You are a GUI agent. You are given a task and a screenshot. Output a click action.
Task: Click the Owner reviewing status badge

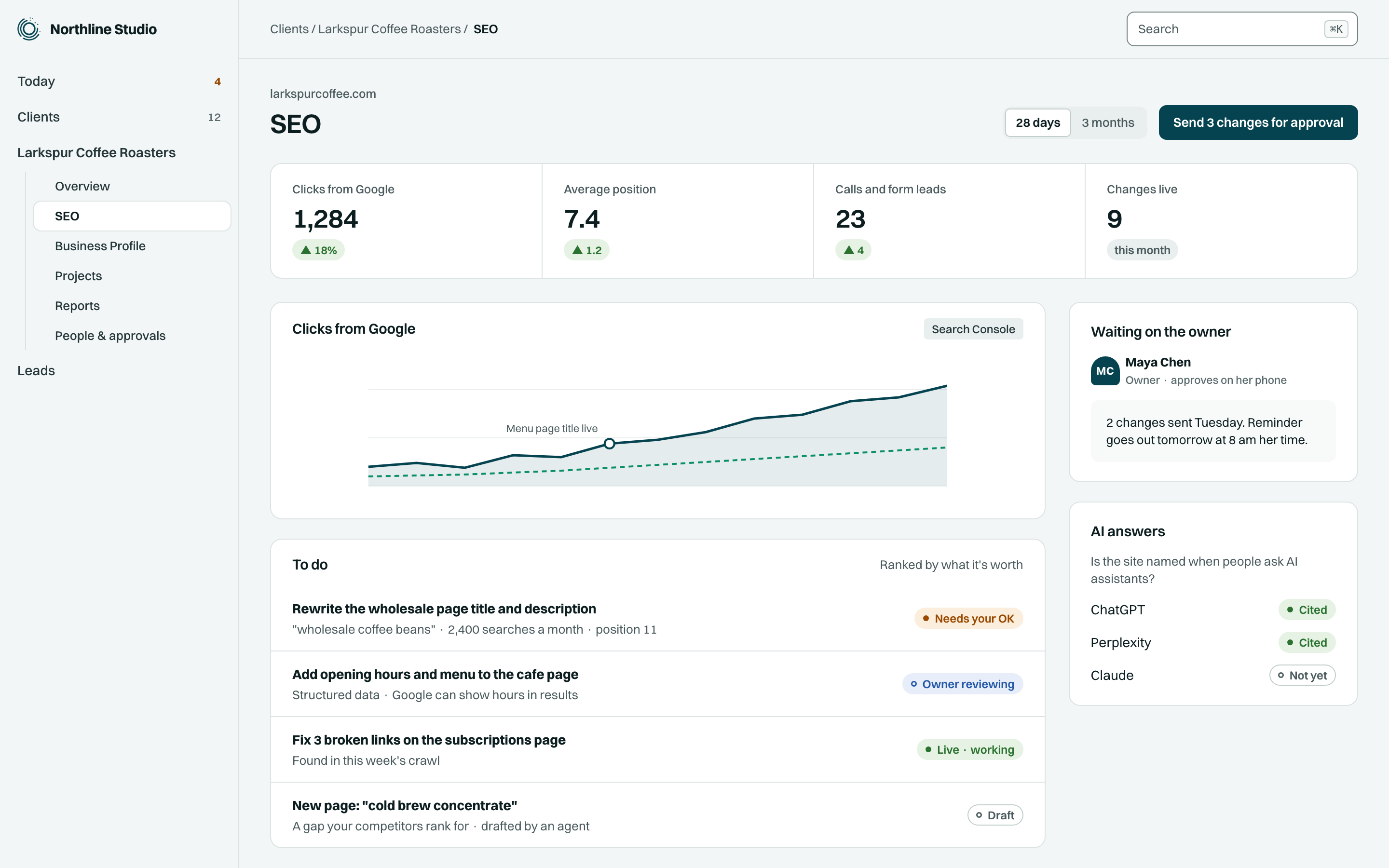tap(962, 684)
